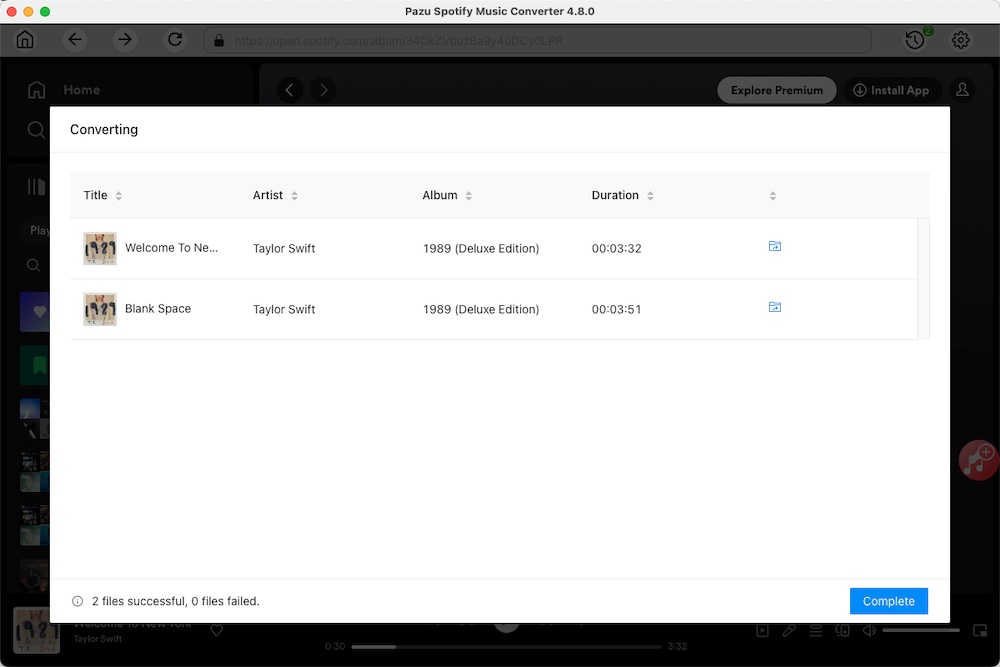Open output folder for Welcome To New York
Screen dimensions: 1000x667
(774, 246)
